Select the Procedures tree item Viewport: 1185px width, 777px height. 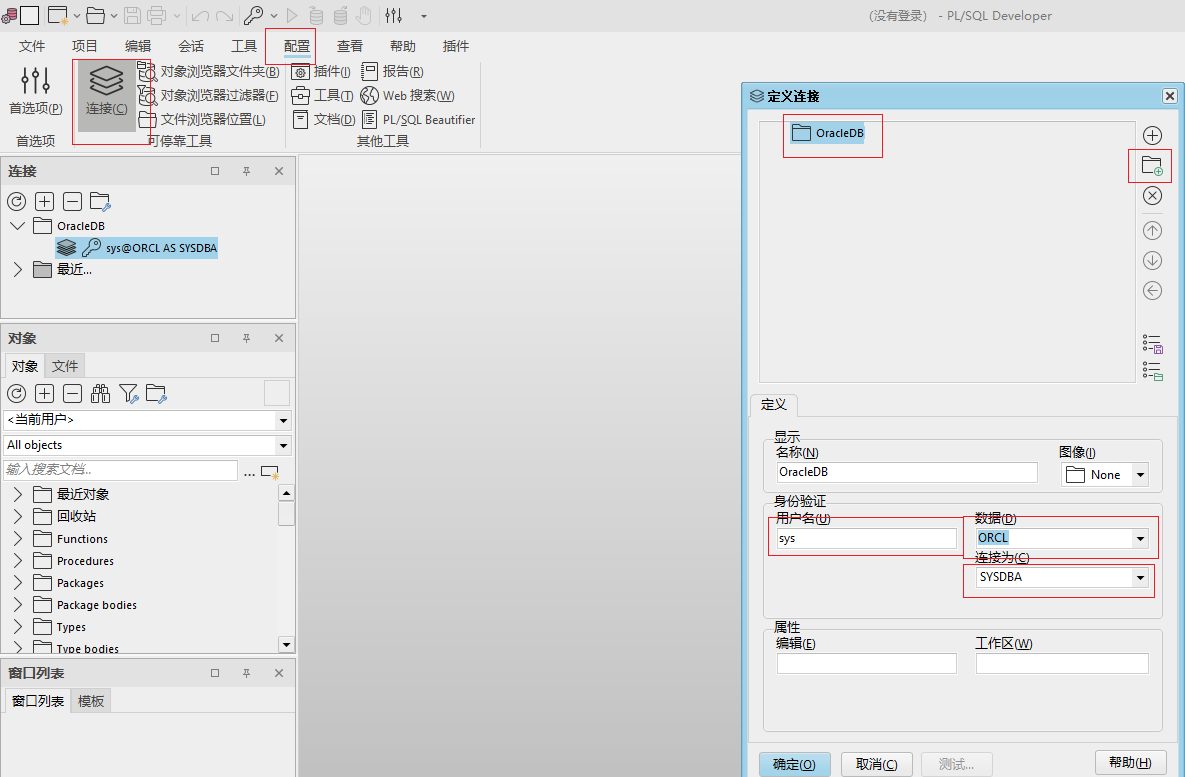[85, 561]
